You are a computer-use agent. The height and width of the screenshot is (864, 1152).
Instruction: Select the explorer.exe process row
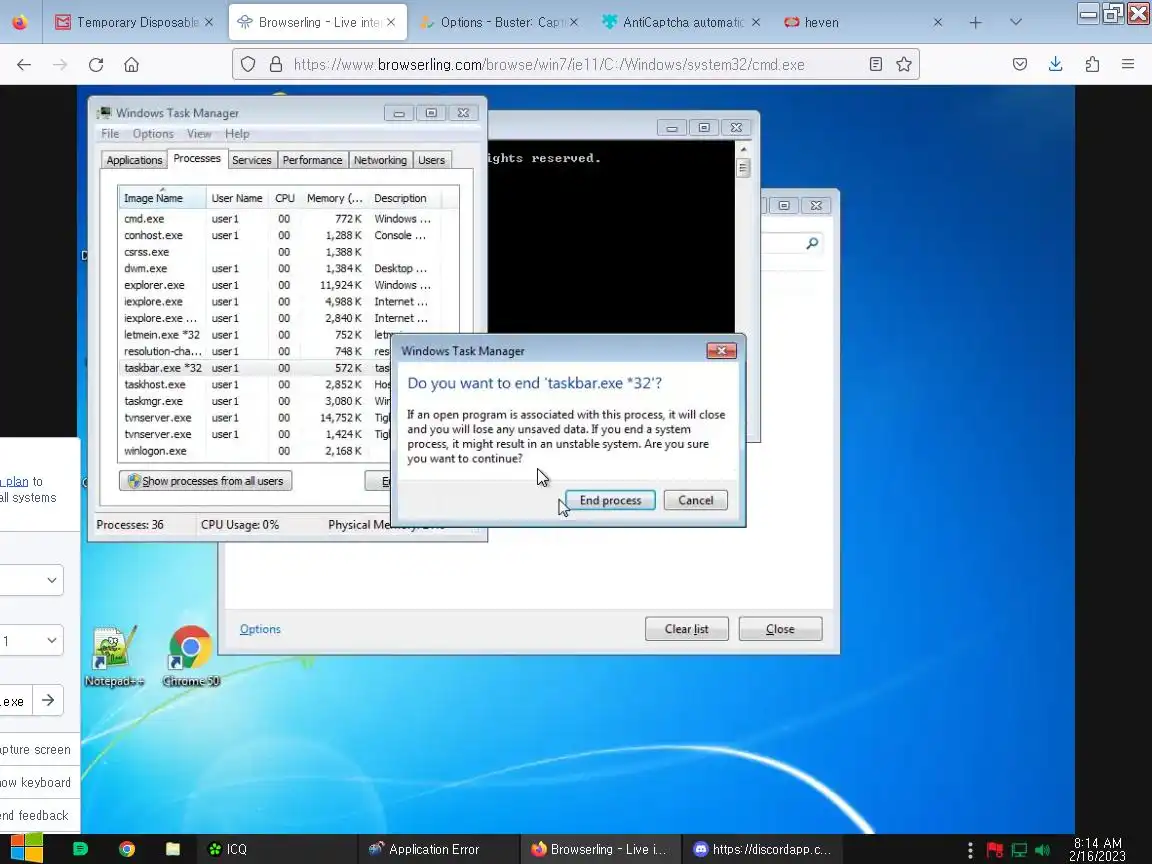click(x=288, y=285)
